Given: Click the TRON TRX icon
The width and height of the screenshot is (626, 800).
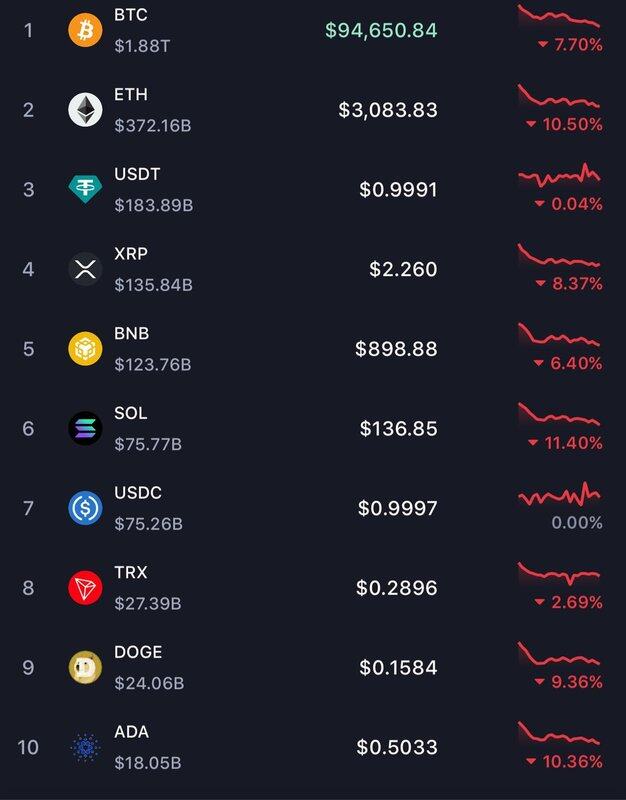Looking at the screenshot, I should pyautogui.click(x=85, y=588).
